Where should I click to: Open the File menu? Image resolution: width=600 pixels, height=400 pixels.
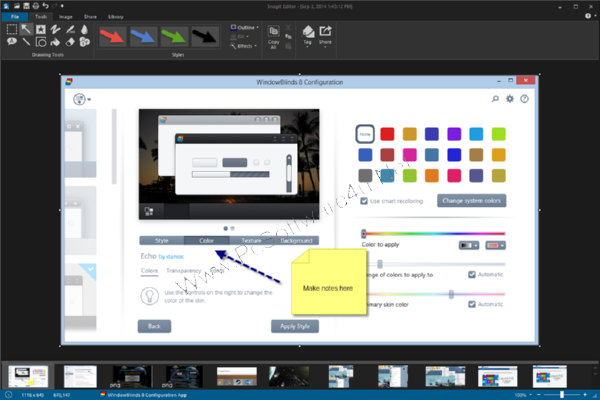(x=15, y=17)
